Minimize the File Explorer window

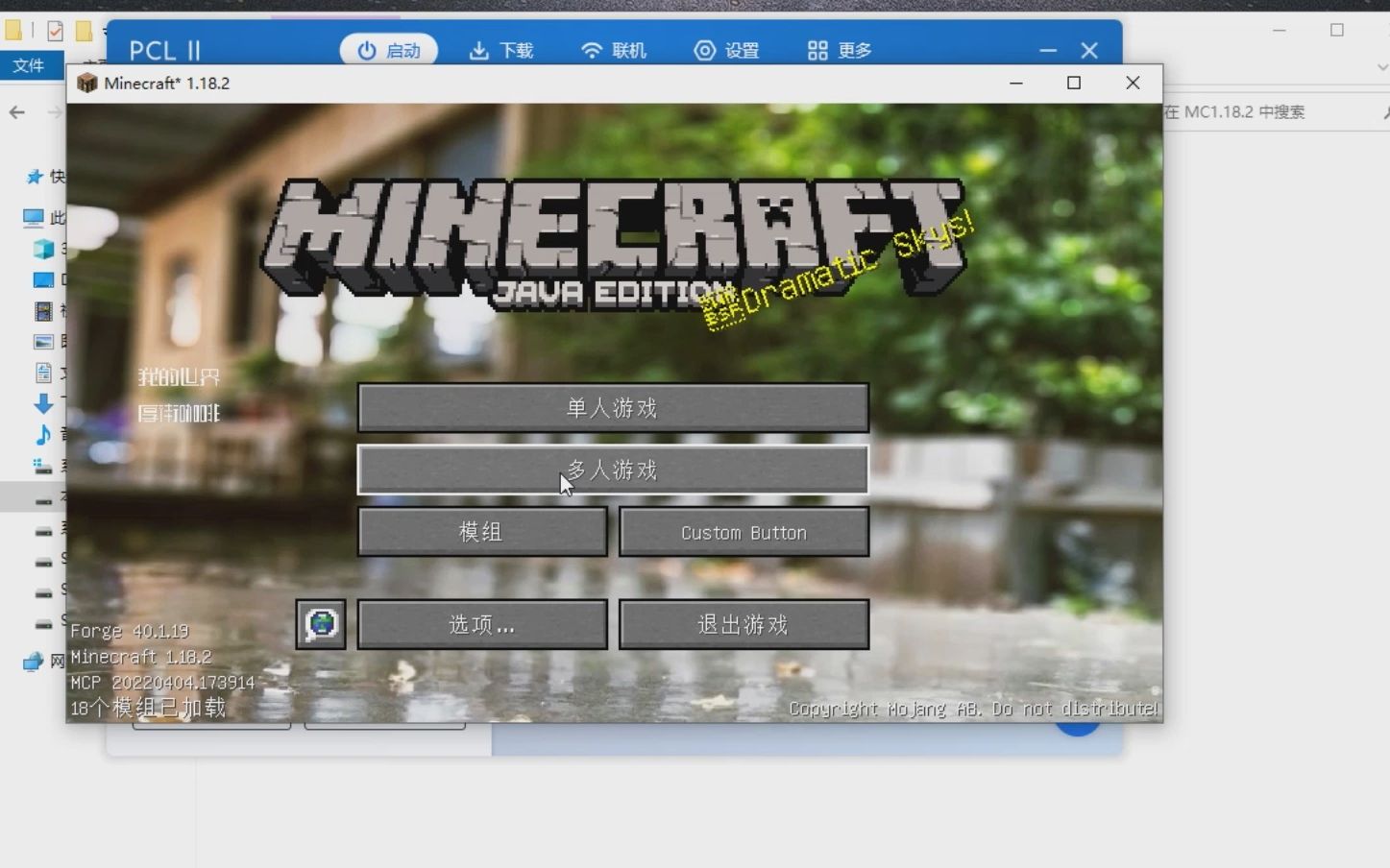pyautogui.click(x=1279, y=31)
